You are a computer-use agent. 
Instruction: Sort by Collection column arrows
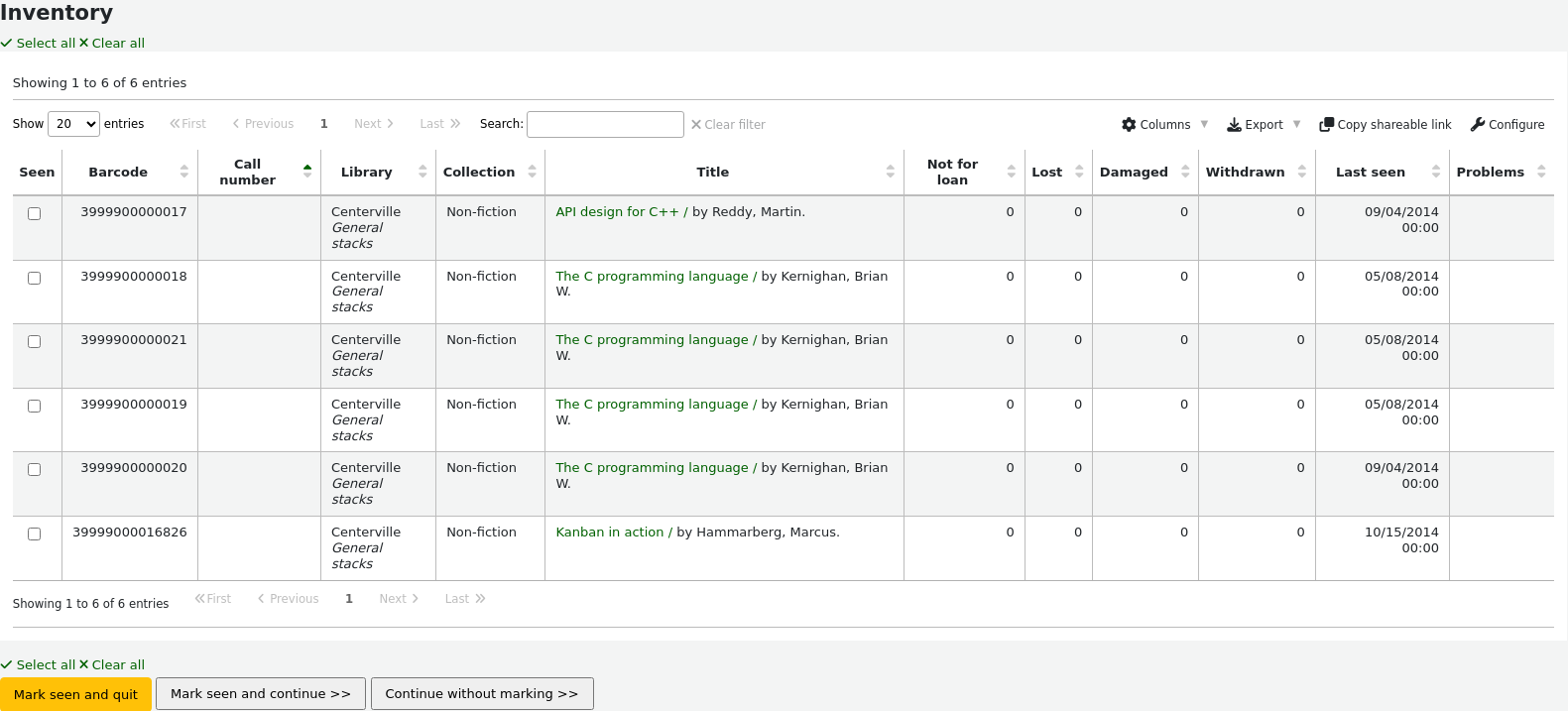(x=532, y=172)
